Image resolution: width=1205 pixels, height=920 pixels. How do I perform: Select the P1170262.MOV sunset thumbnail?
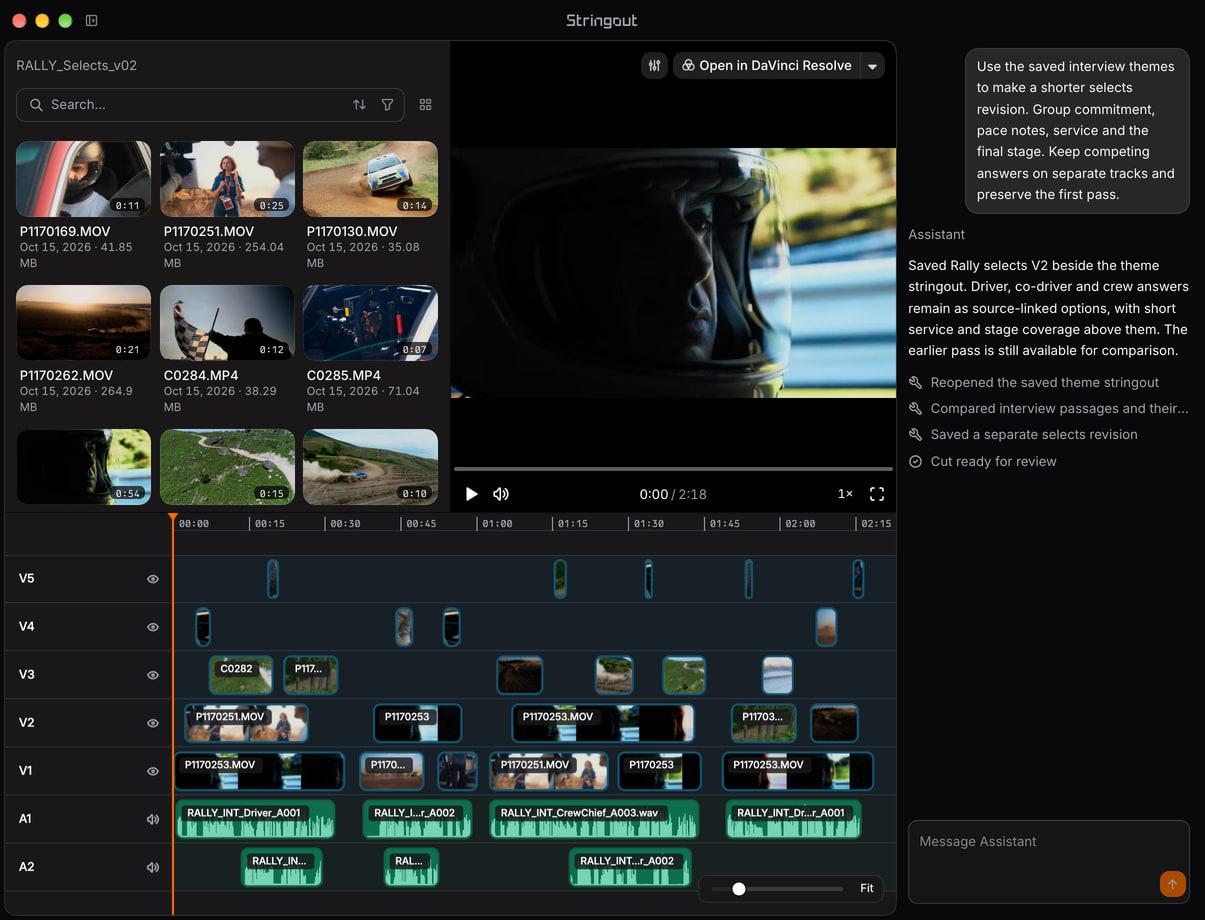84,323
